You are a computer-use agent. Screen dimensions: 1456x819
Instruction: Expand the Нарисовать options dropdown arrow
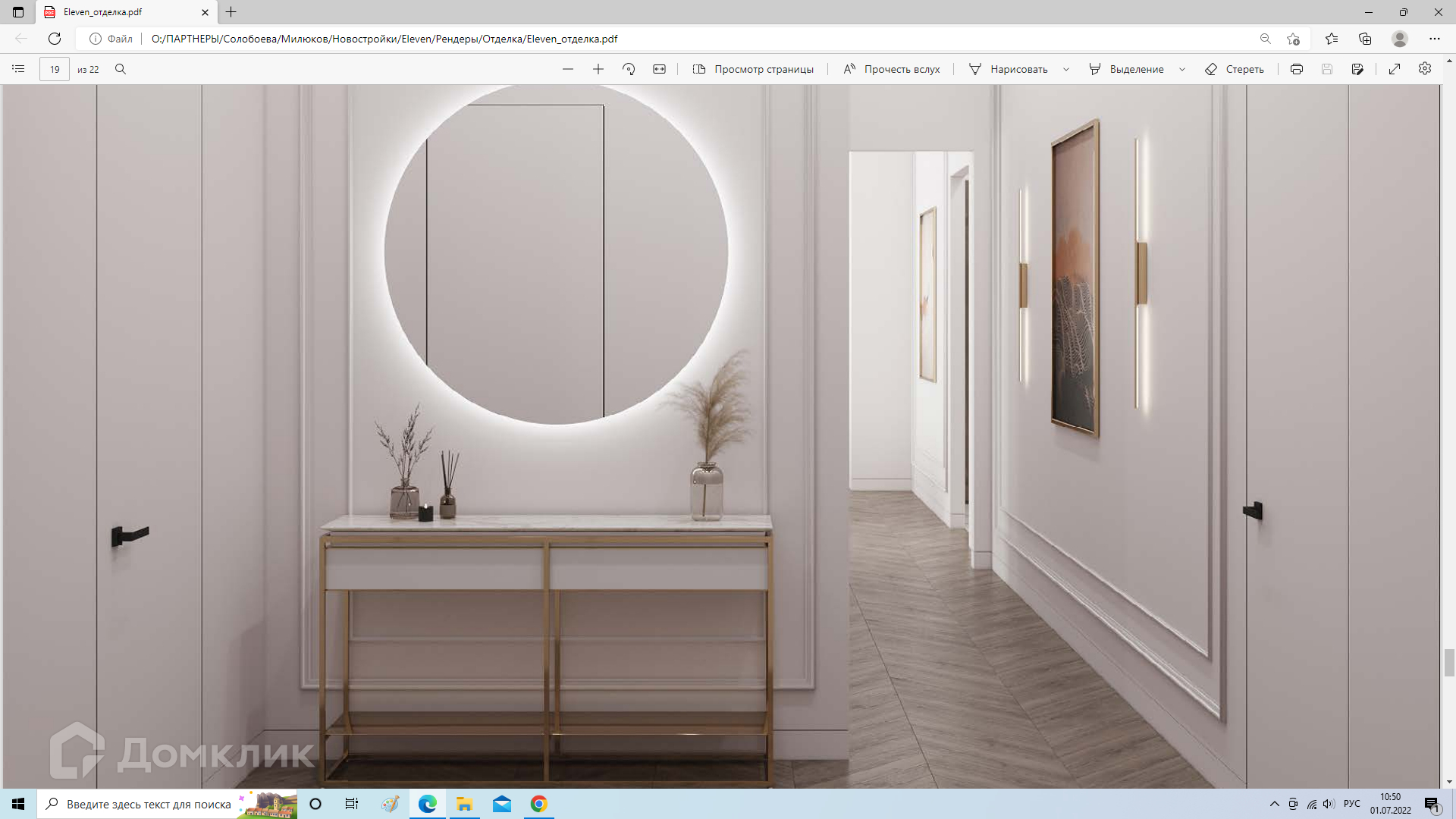pos(1066,69)
